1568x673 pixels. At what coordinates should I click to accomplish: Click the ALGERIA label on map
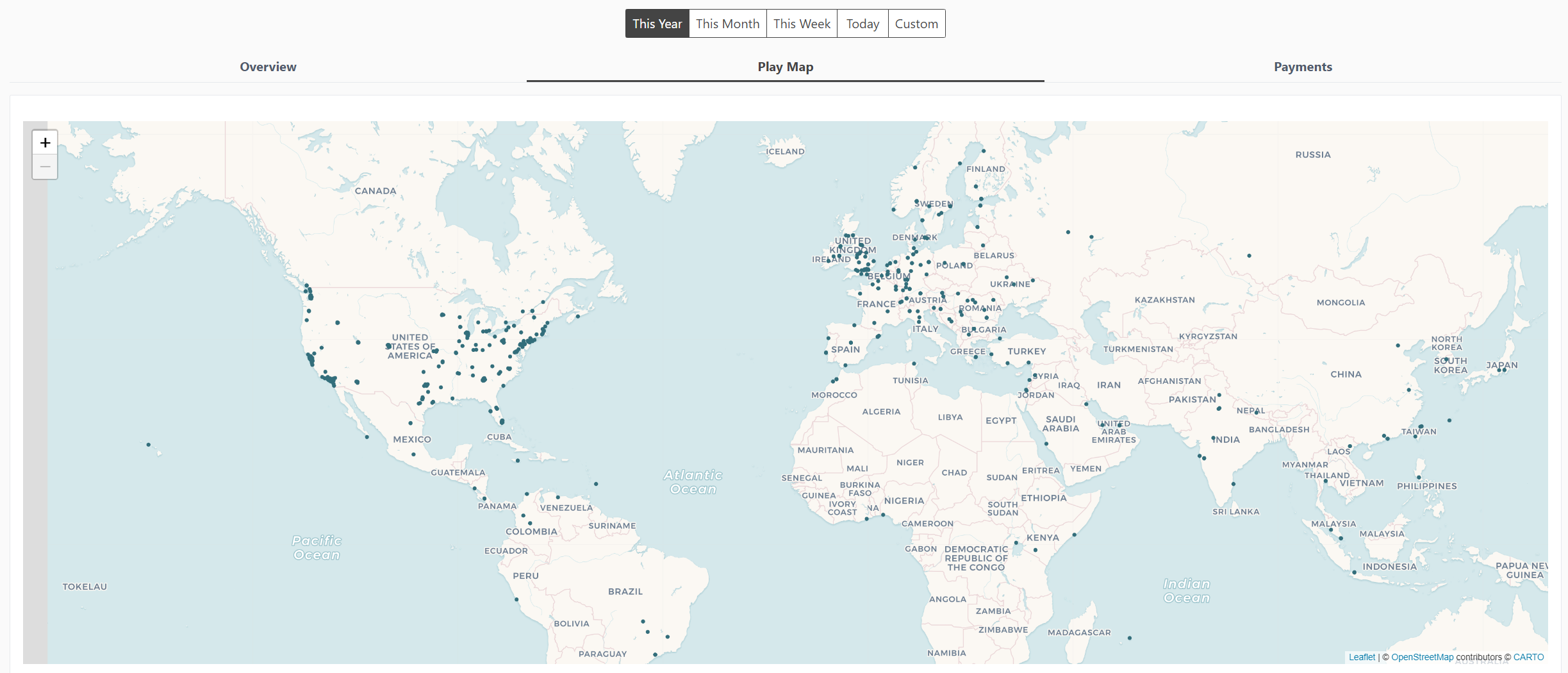881,411
